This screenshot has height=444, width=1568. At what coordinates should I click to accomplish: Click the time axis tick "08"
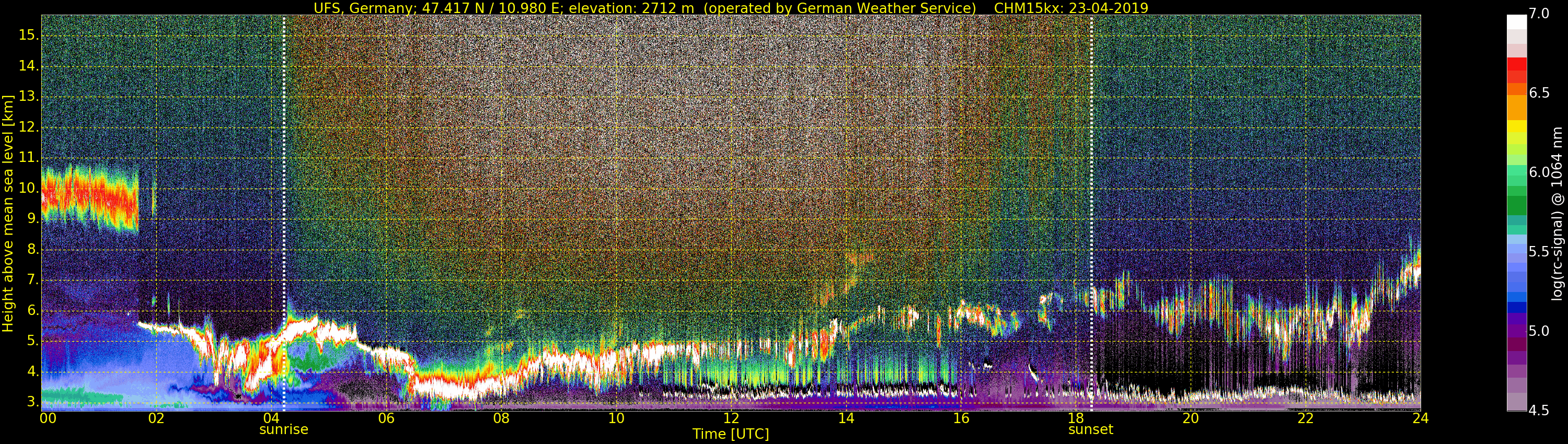[x=501, y=418]
